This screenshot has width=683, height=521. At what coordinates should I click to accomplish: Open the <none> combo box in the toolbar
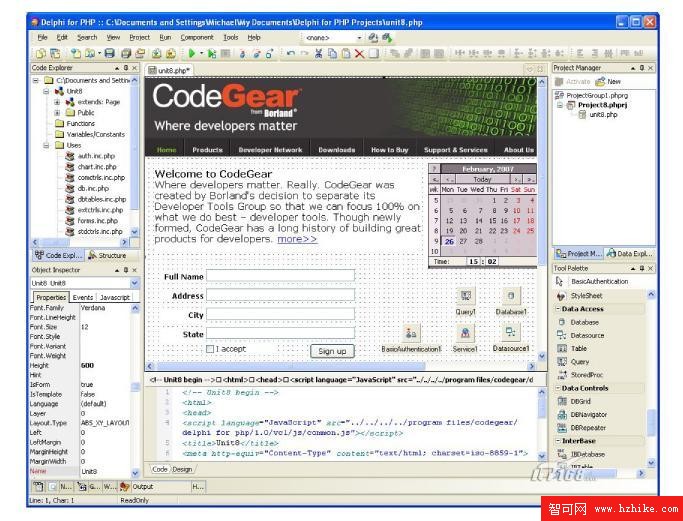point(359,38)
